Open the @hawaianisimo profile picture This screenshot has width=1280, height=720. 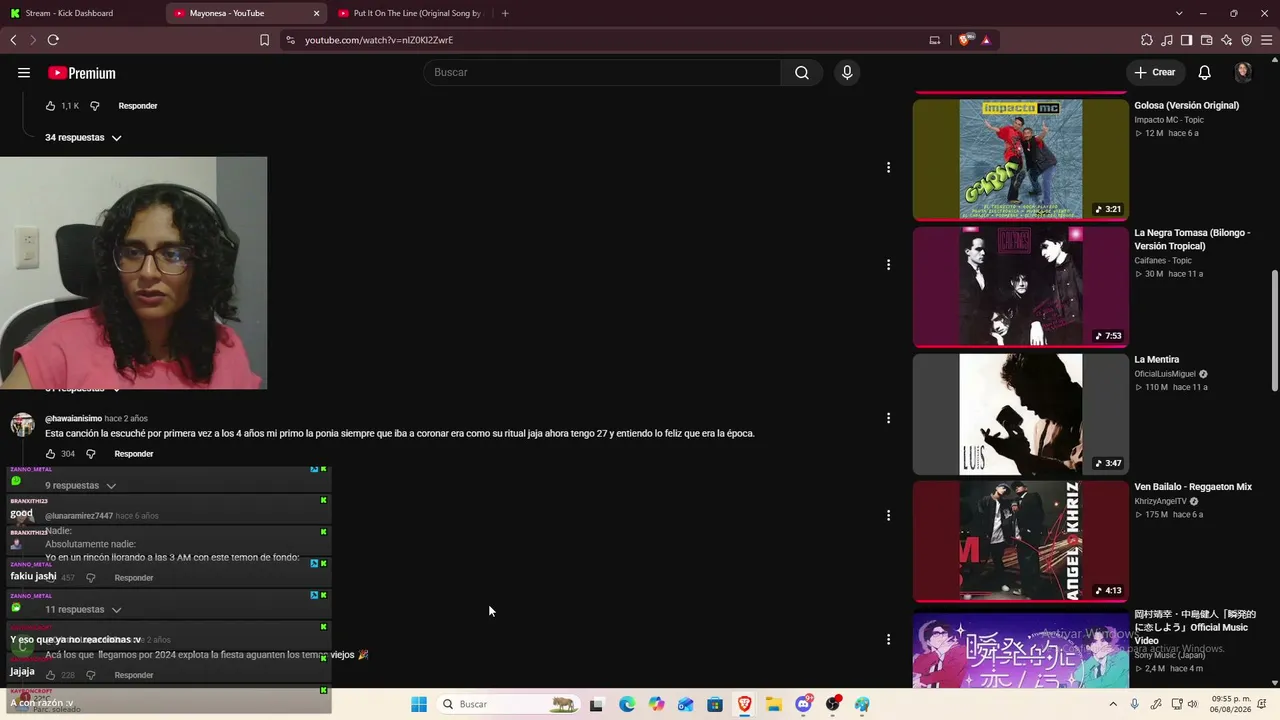[22, 424]
